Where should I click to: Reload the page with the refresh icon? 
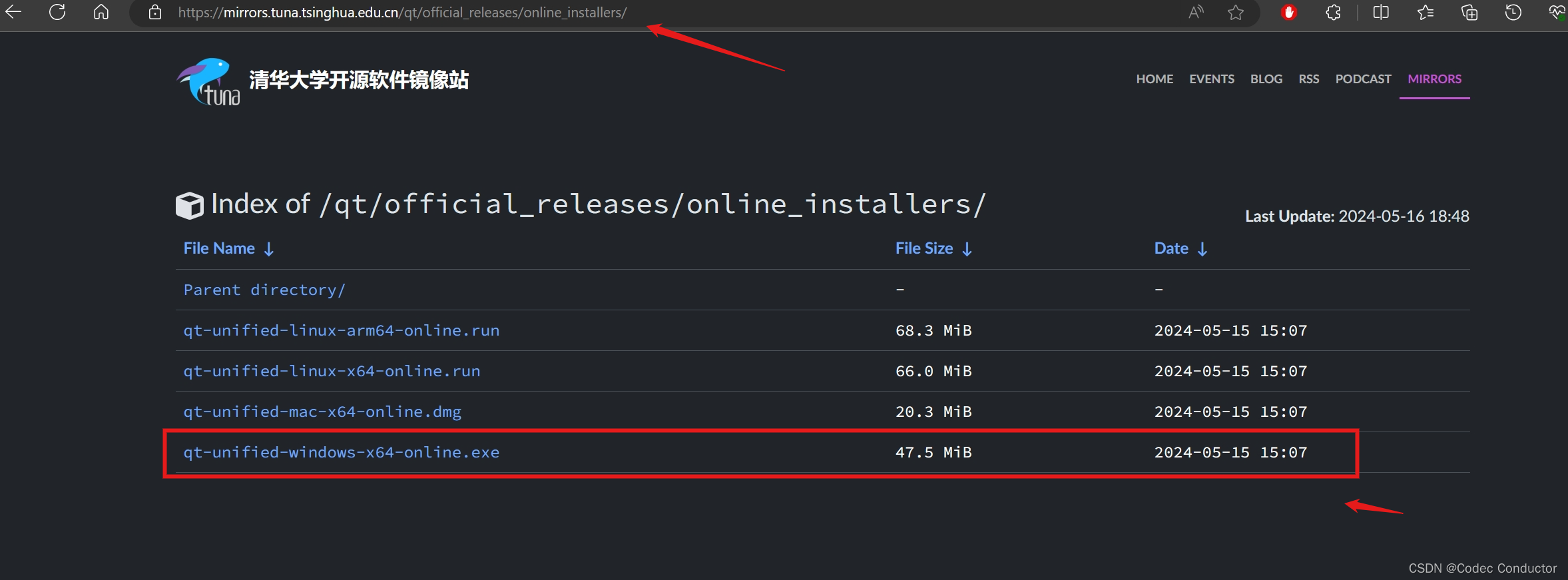click(57, 12)
